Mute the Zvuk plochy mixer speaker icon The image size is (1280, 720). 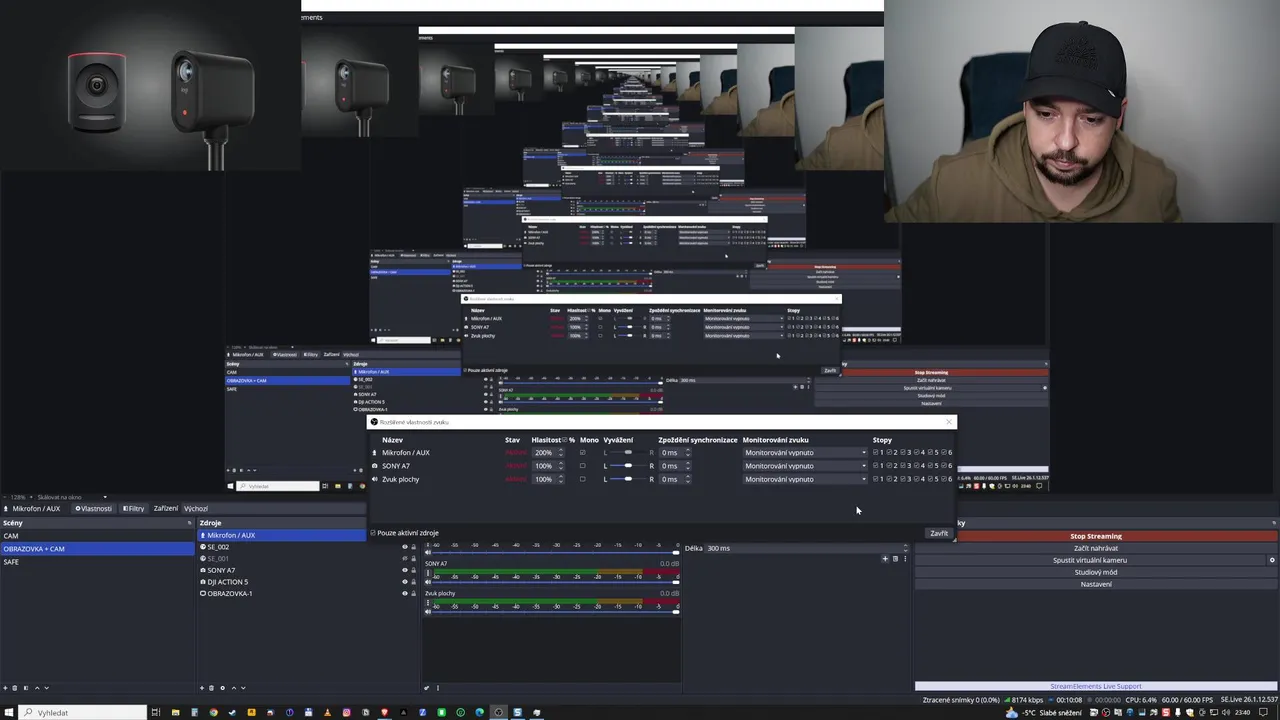coord(428,611)
